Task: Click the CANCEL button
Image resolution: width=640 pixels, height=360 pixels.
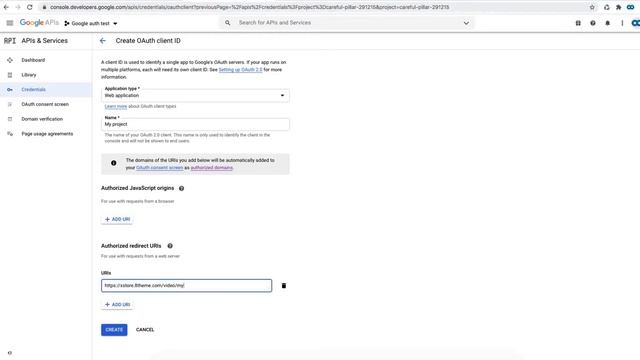Action: click(145, 329)
